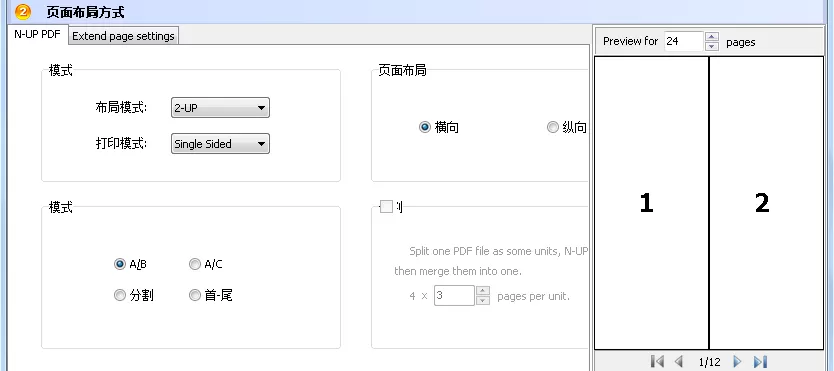Click preview page 2 thumbnail
Image resolution: width=834 pixels, height=371 pixels.
(x=766, y=203)
